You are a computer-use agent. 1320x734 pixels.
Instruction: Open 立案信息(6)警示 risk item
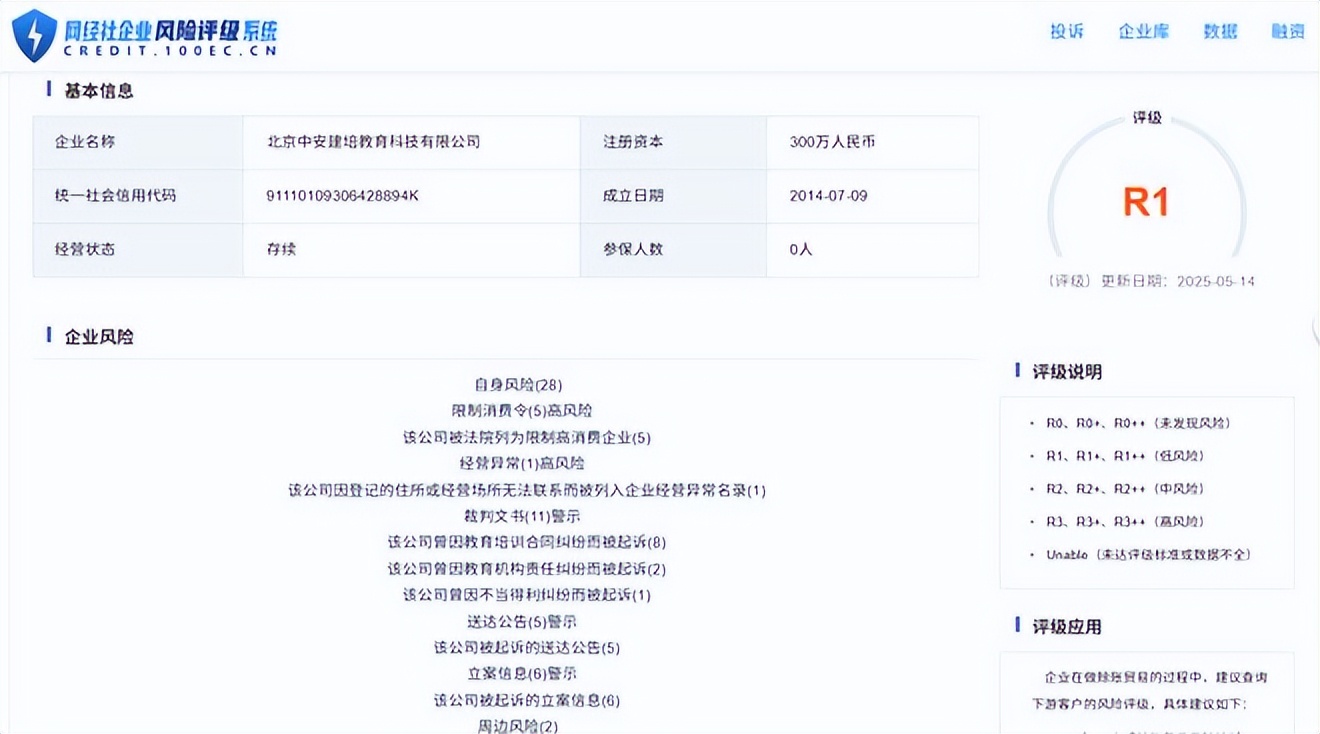(521, 673)
